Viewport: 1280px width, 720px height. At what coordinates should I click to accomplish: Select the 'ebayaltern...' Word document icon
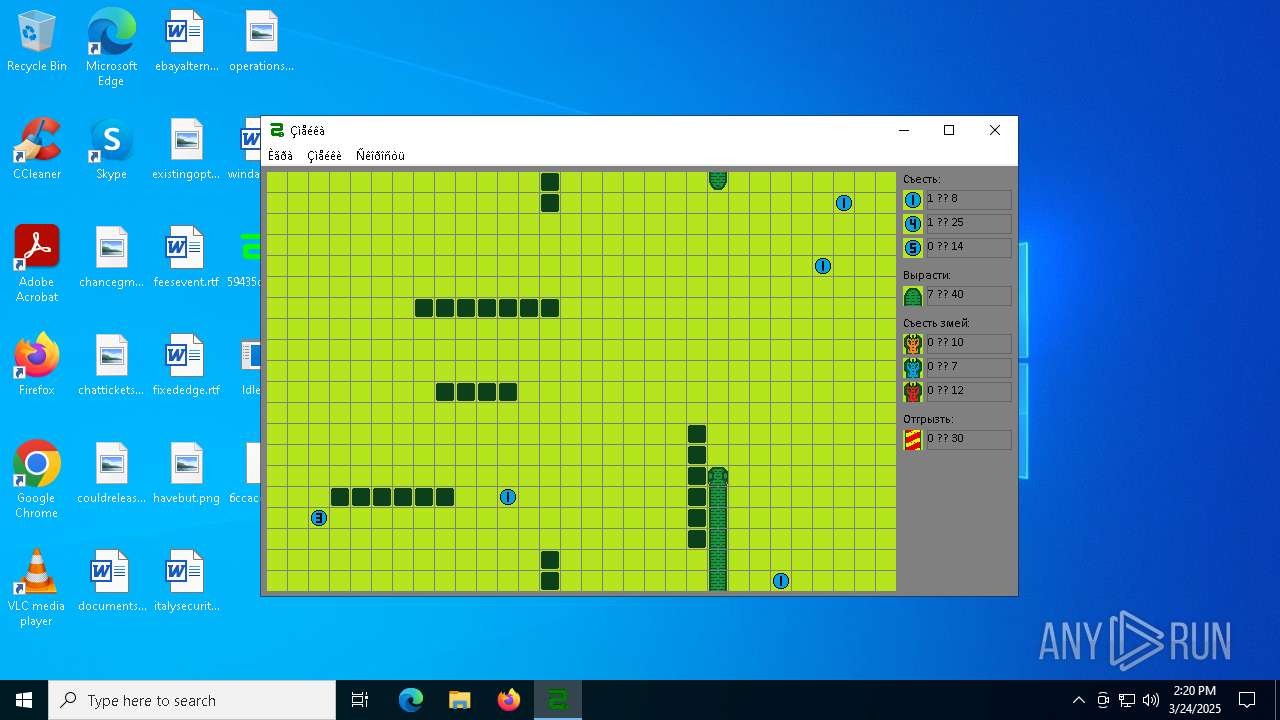click(x=186, y=42)
